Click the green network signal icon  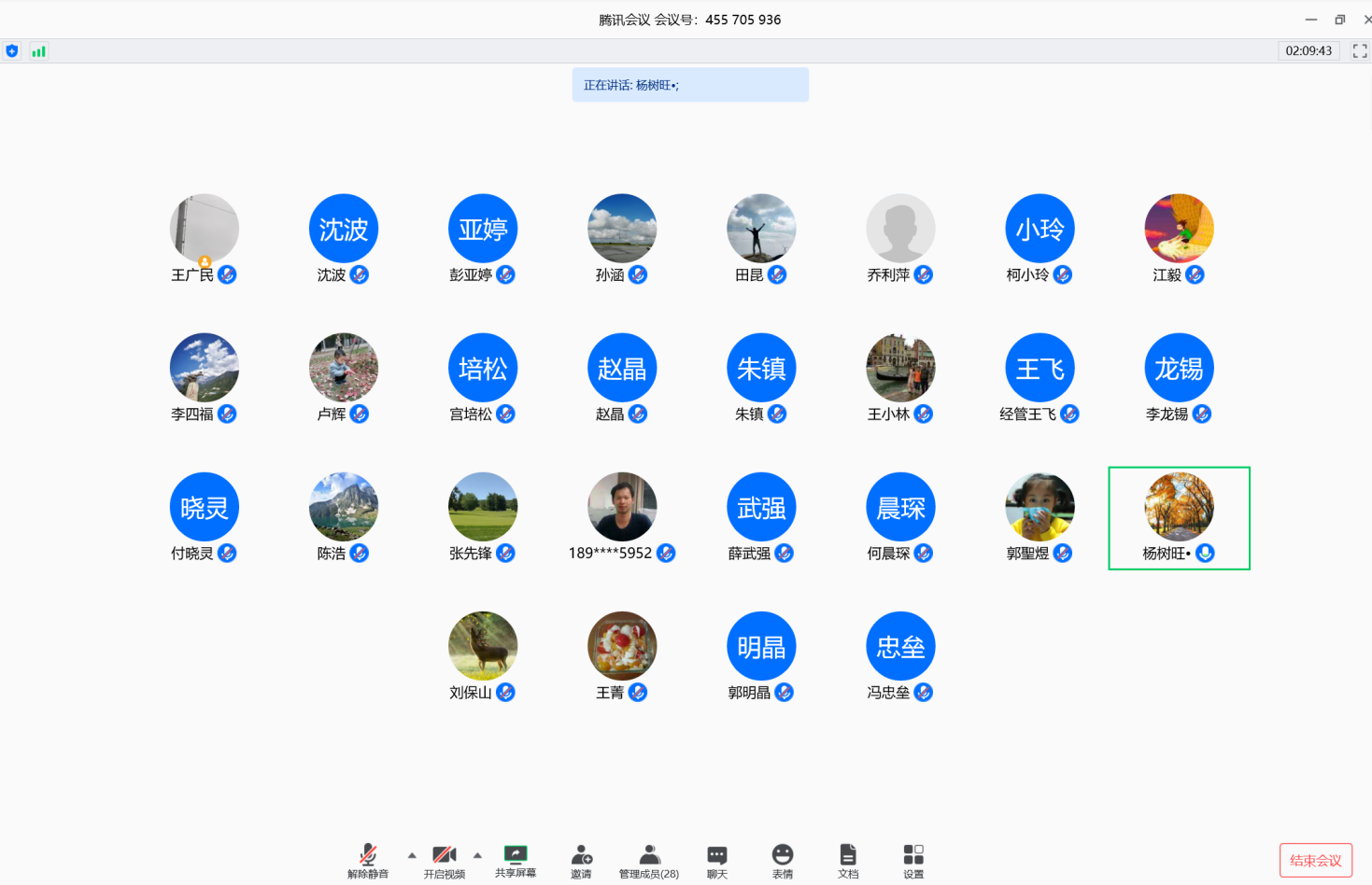[38, 51]
